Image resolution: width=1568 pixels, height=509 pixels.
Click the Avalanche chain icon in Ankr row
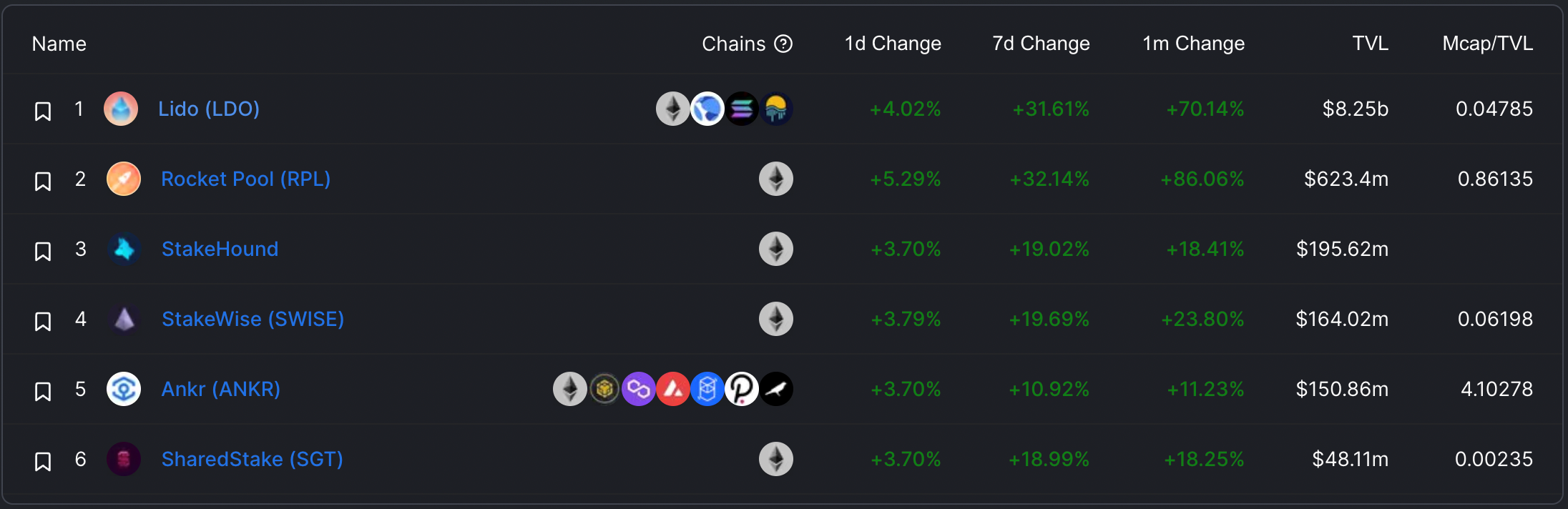[673, 389]
